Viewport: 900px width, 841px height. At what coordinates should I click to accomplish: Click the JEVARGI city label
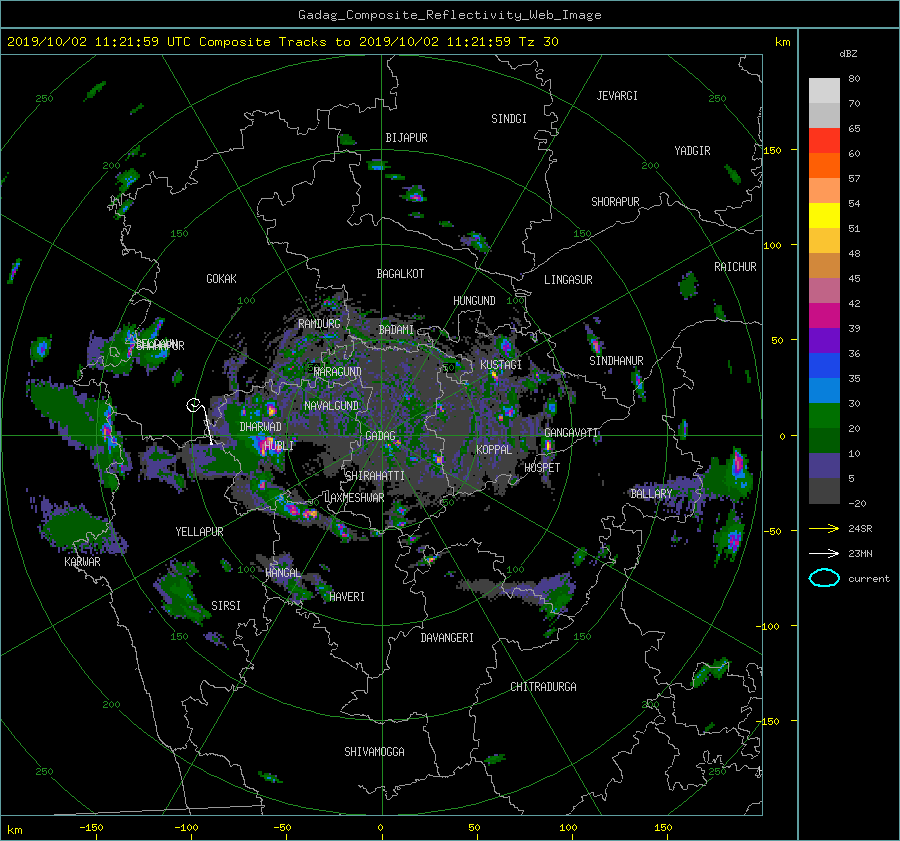pyautogui.click(x=617, y=96)
